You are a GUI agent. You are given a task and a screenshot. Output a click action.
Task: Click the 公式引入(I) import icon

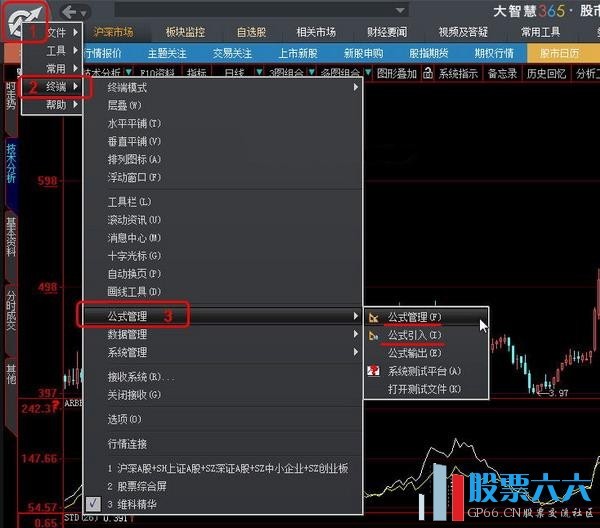(373, 336)
